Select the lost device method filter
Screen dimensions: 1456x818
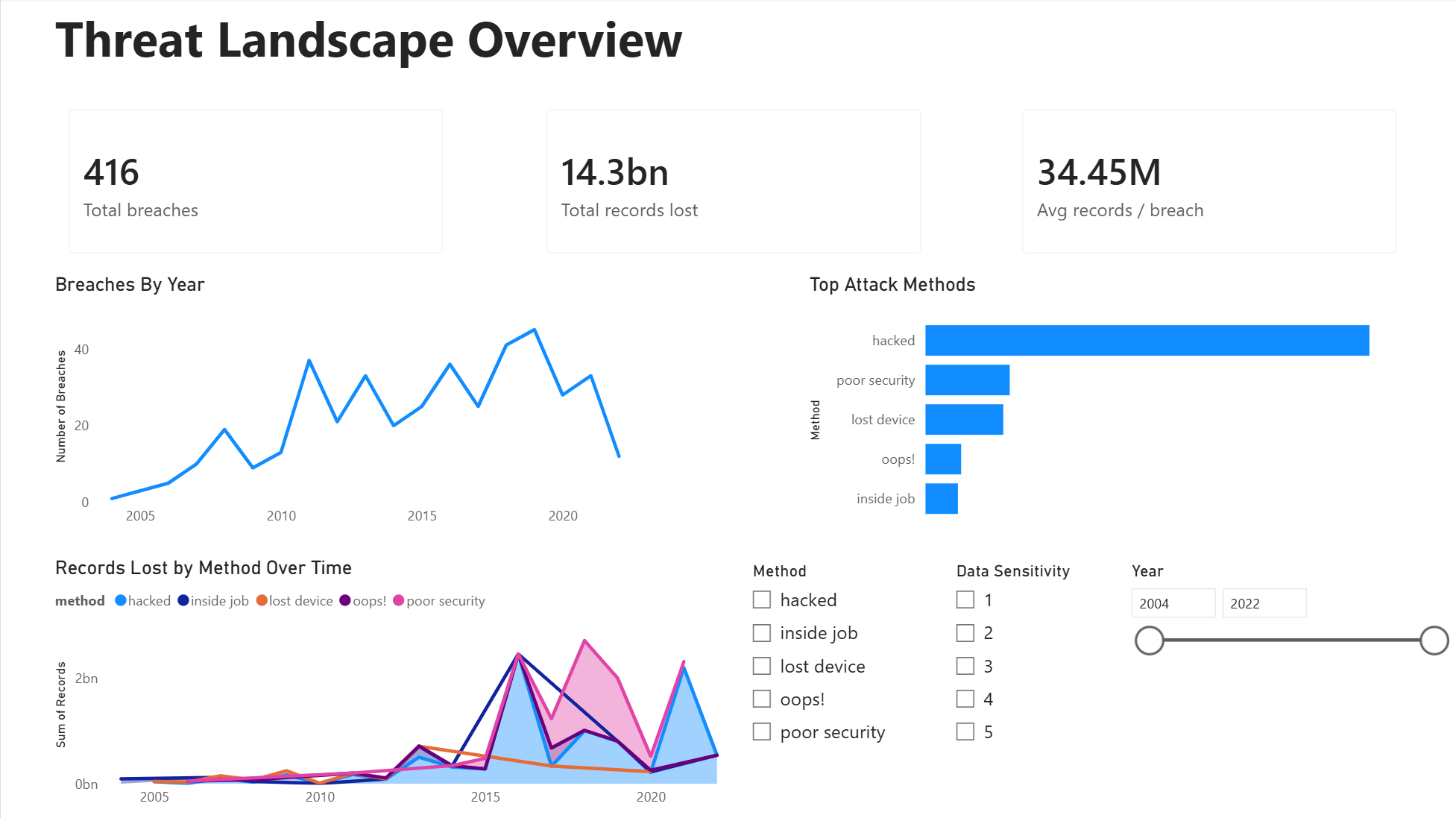(x=761, y=665)
